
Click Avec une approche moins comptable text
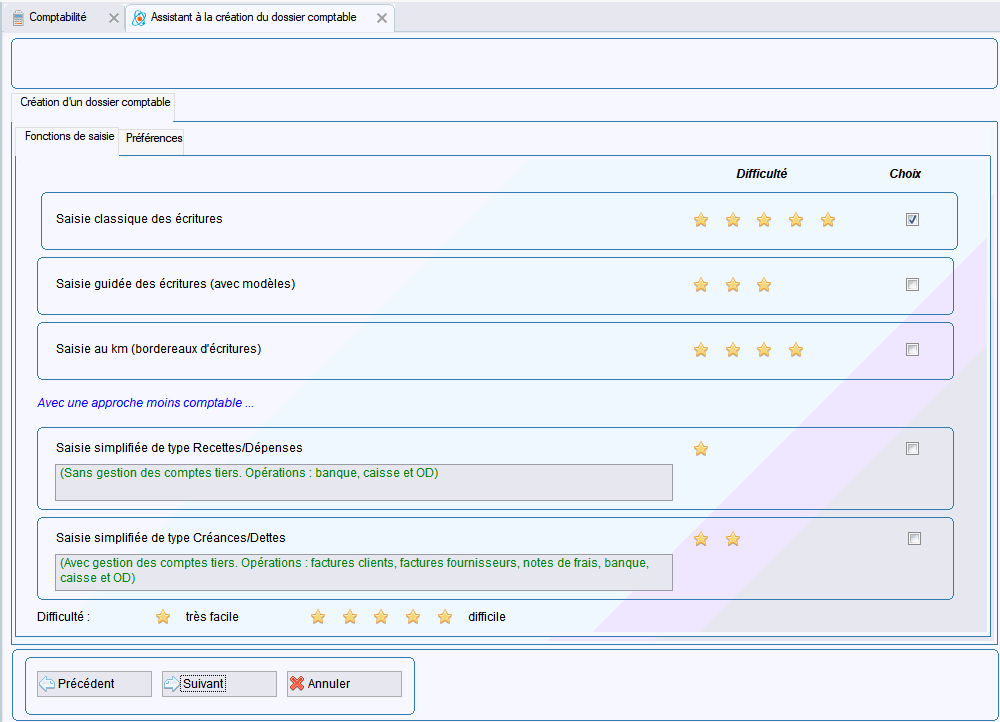[145, 403]
